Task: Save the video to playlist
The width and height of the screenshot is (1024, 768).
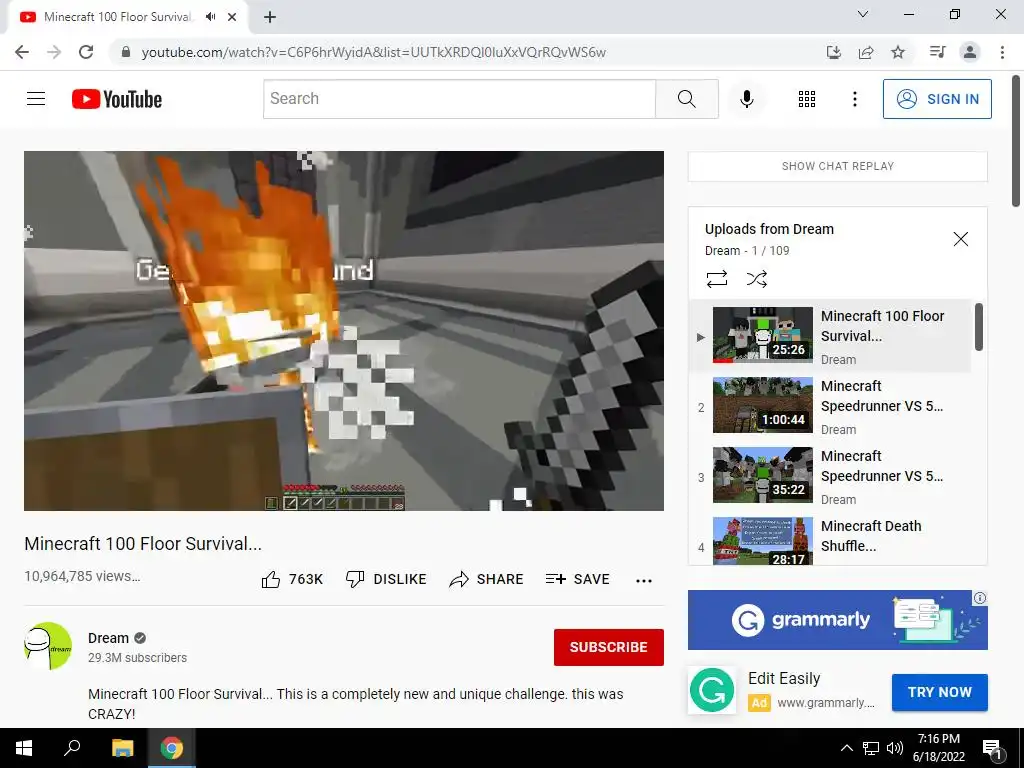Action: coord(577,579)
